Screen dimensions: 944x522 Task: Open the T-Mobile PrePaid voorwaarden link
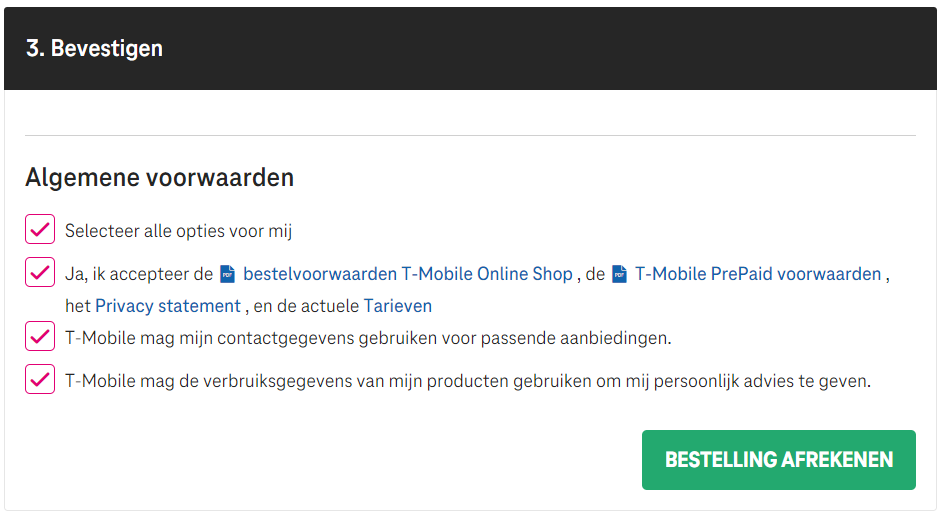coord(758,274)
